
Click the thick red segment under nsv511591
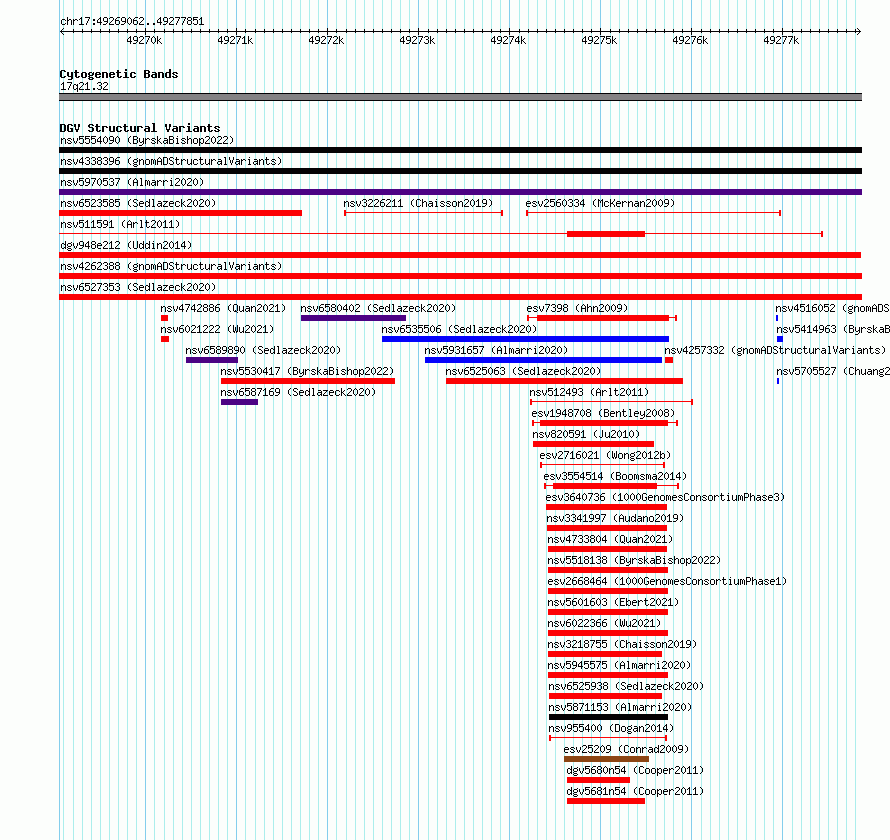(x=606, y=234)
